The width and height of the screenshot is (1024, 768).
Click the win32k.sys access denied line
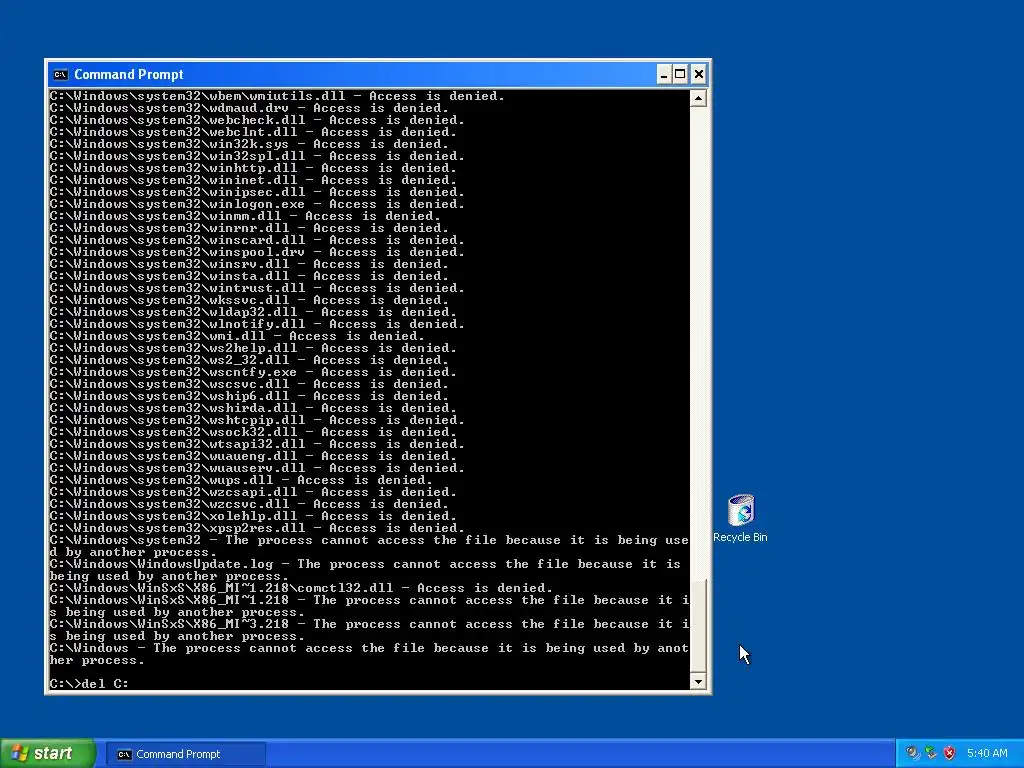click(249, 144)
